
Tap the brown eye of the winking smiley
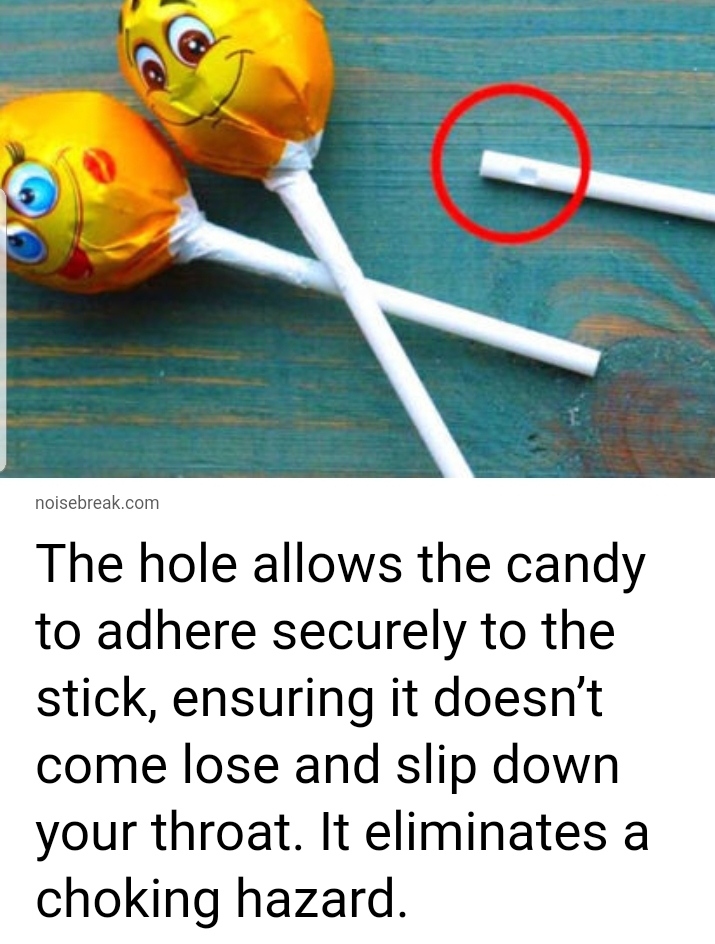click(x=191, y=39)
